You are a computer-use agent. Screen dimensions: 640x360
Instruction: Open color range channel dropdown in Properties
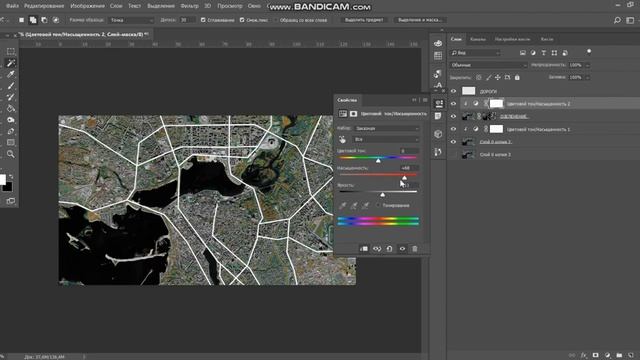point(387,140)
